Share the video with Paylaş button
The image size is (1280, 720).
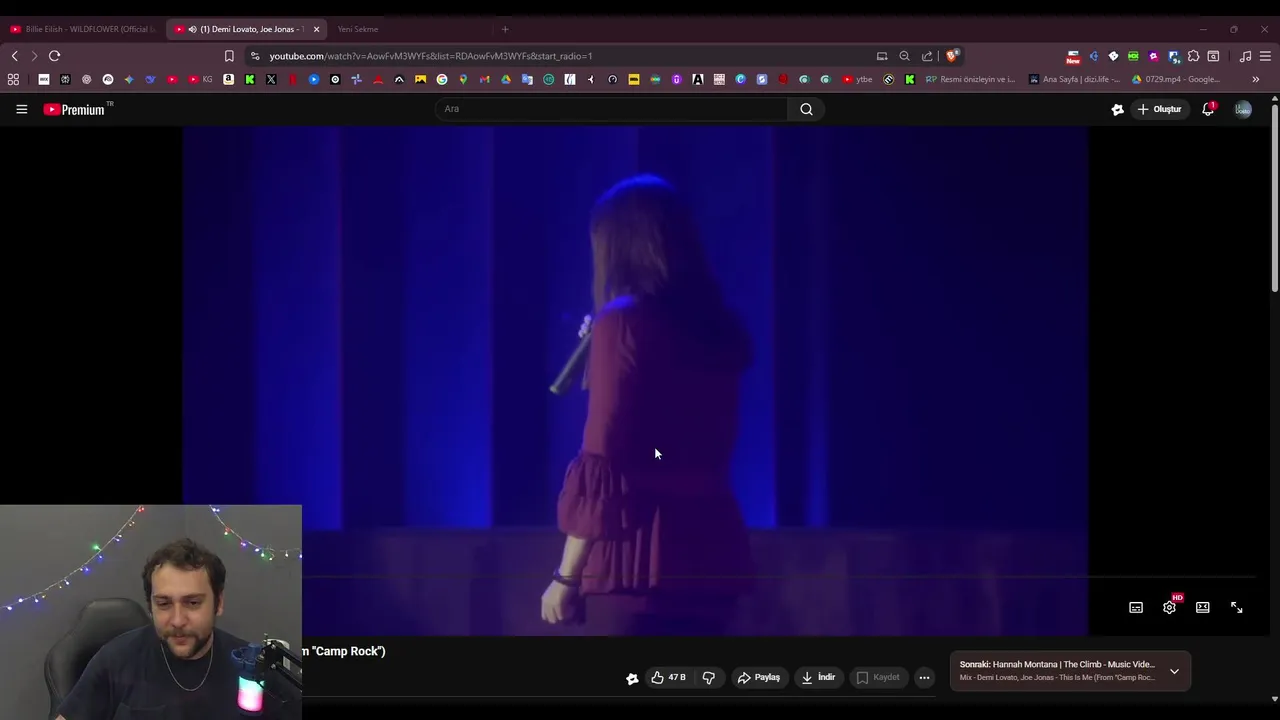click(x=758, y=677)
